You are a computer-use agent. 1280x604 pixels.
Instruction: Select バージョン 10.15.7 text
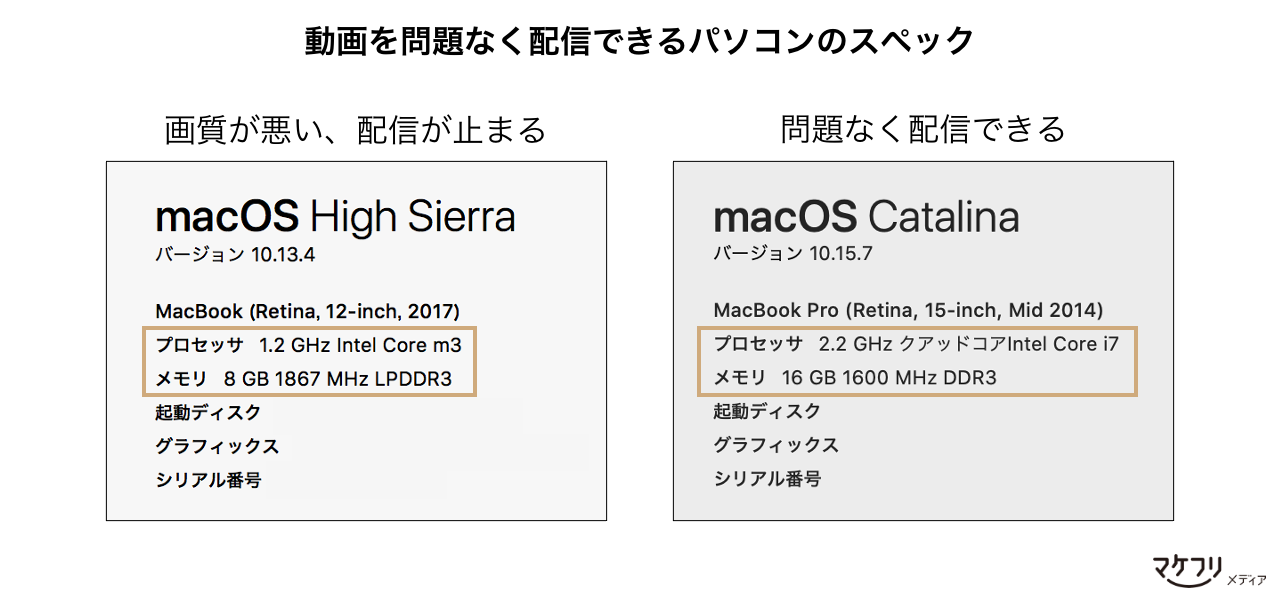[x=793, y=254]
